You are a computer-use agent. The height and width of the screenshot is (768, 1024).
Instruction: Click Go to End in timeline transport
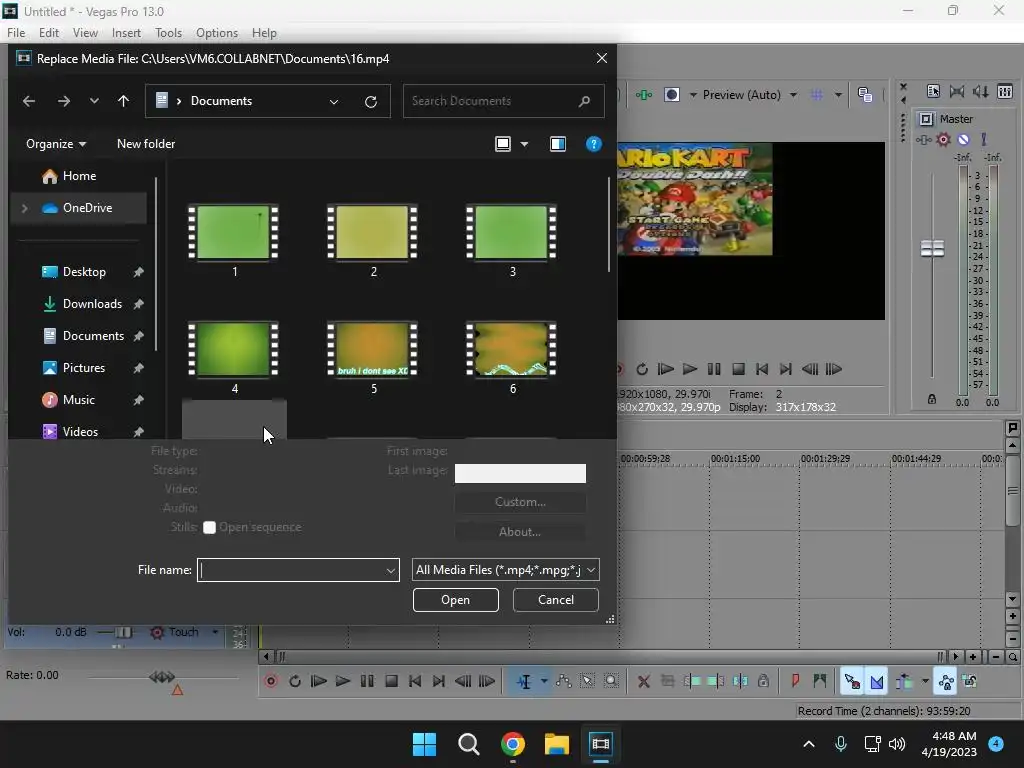click(x=439, y=681)
